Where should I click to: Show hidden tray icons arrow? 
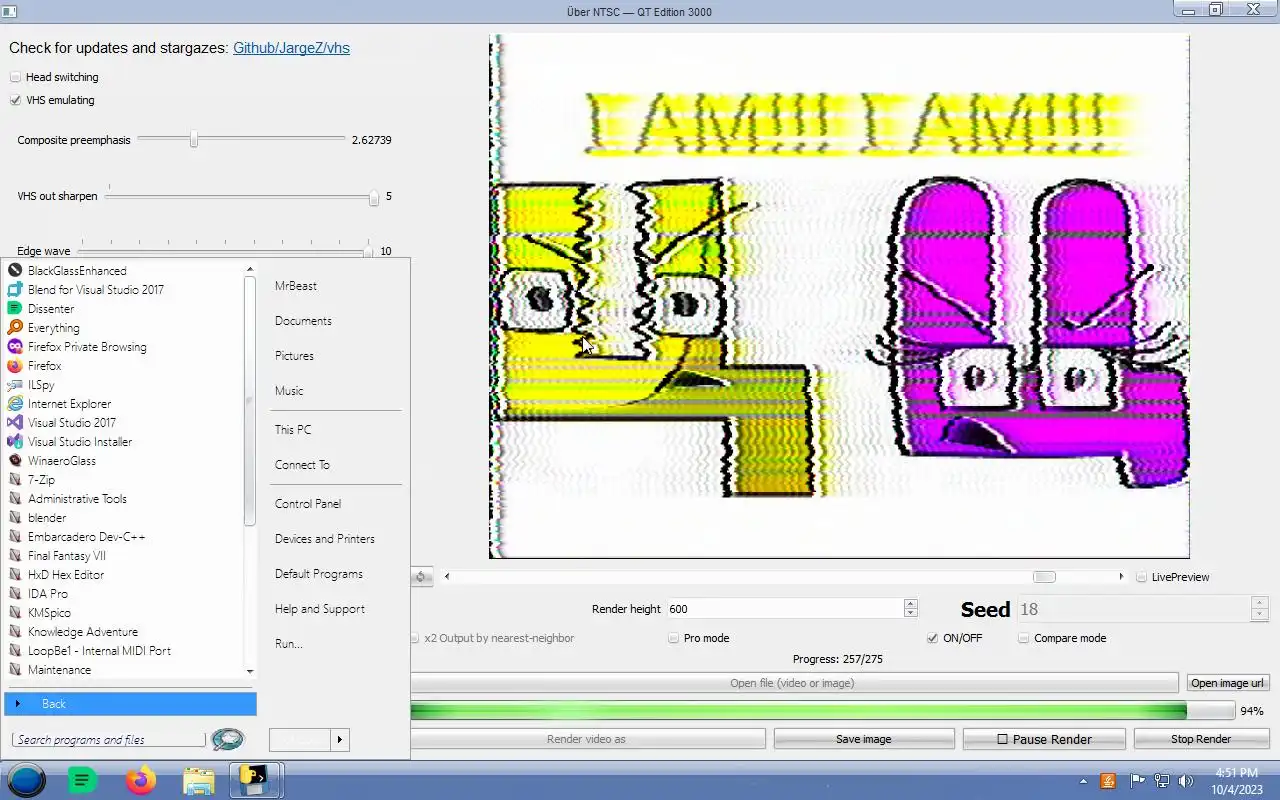[1083, 781]
